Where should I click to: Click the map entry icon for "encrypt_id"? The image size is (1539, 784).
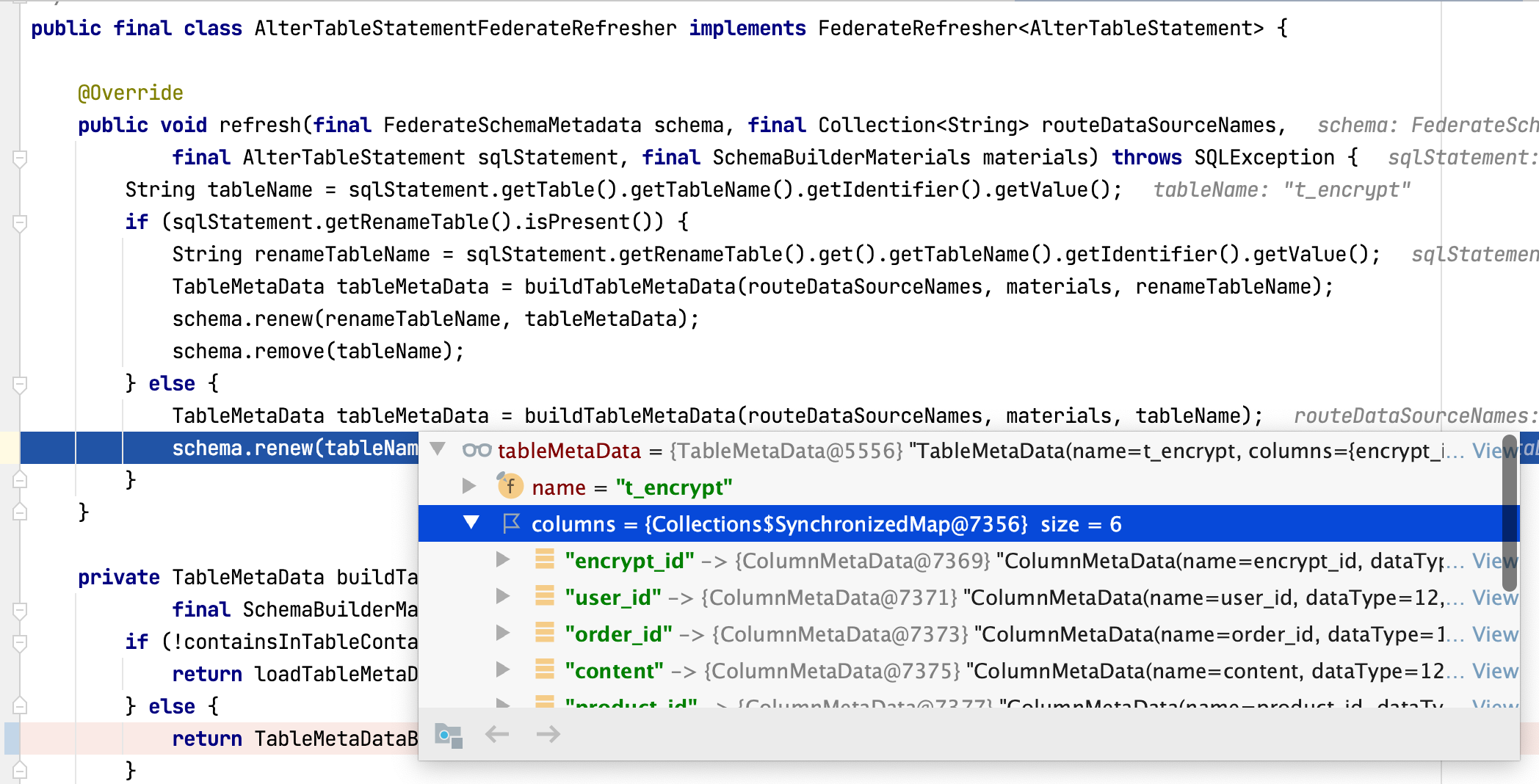tap(545, 559)
